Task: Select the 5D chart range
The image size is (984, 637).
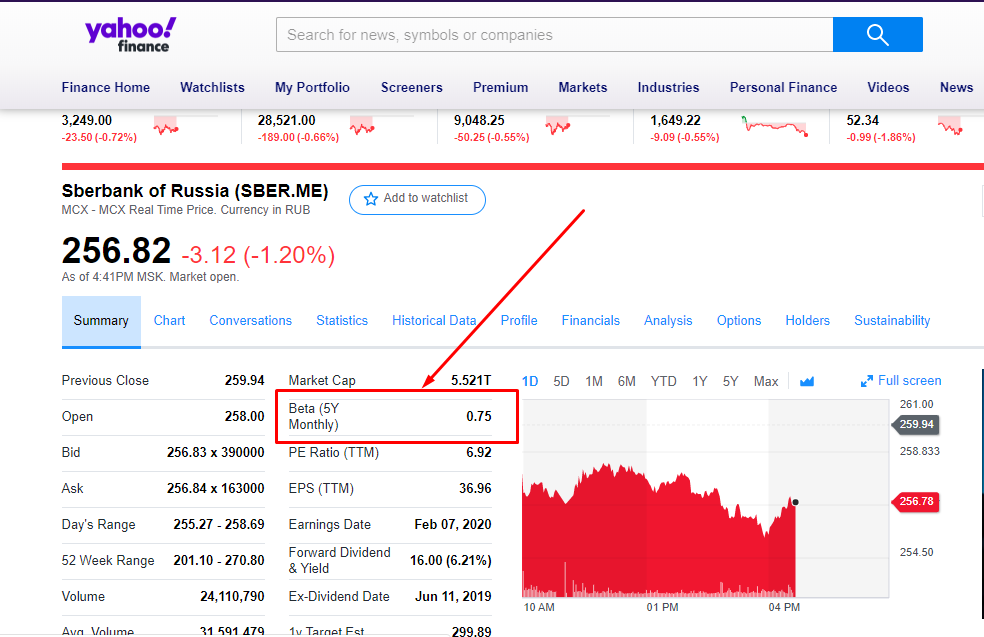Action: [561, 382]
